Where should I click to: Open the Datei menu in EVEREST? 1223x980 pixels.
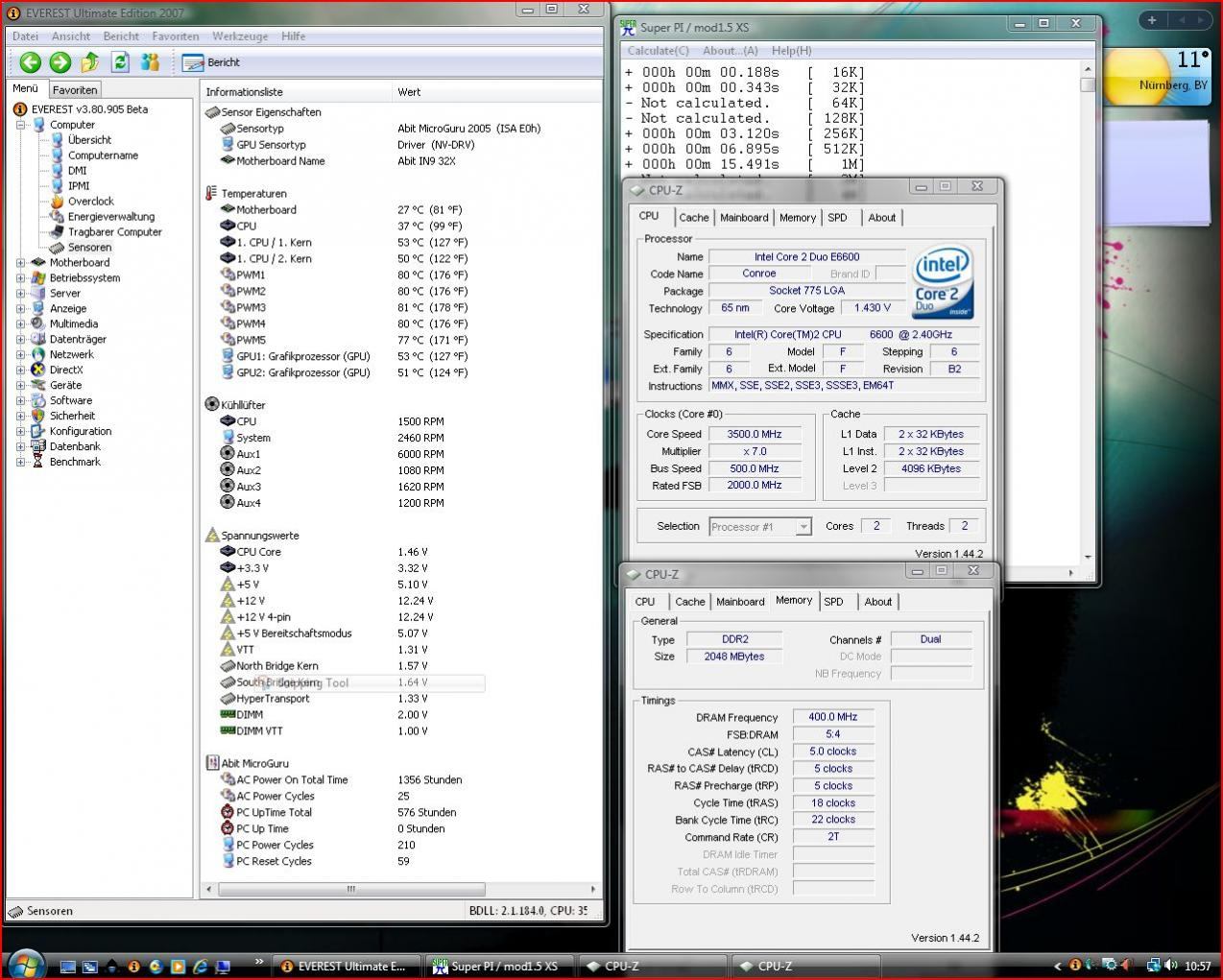(25, 36)
